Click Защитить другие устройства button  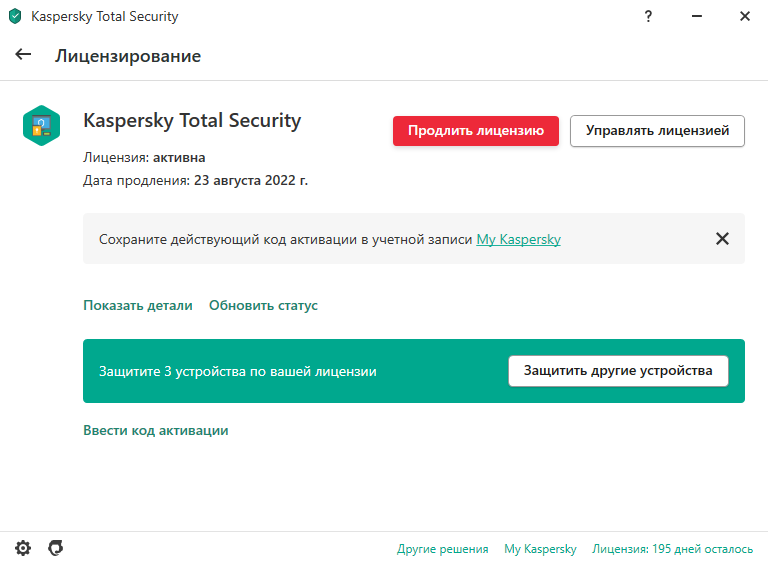[x=618, y=371]
